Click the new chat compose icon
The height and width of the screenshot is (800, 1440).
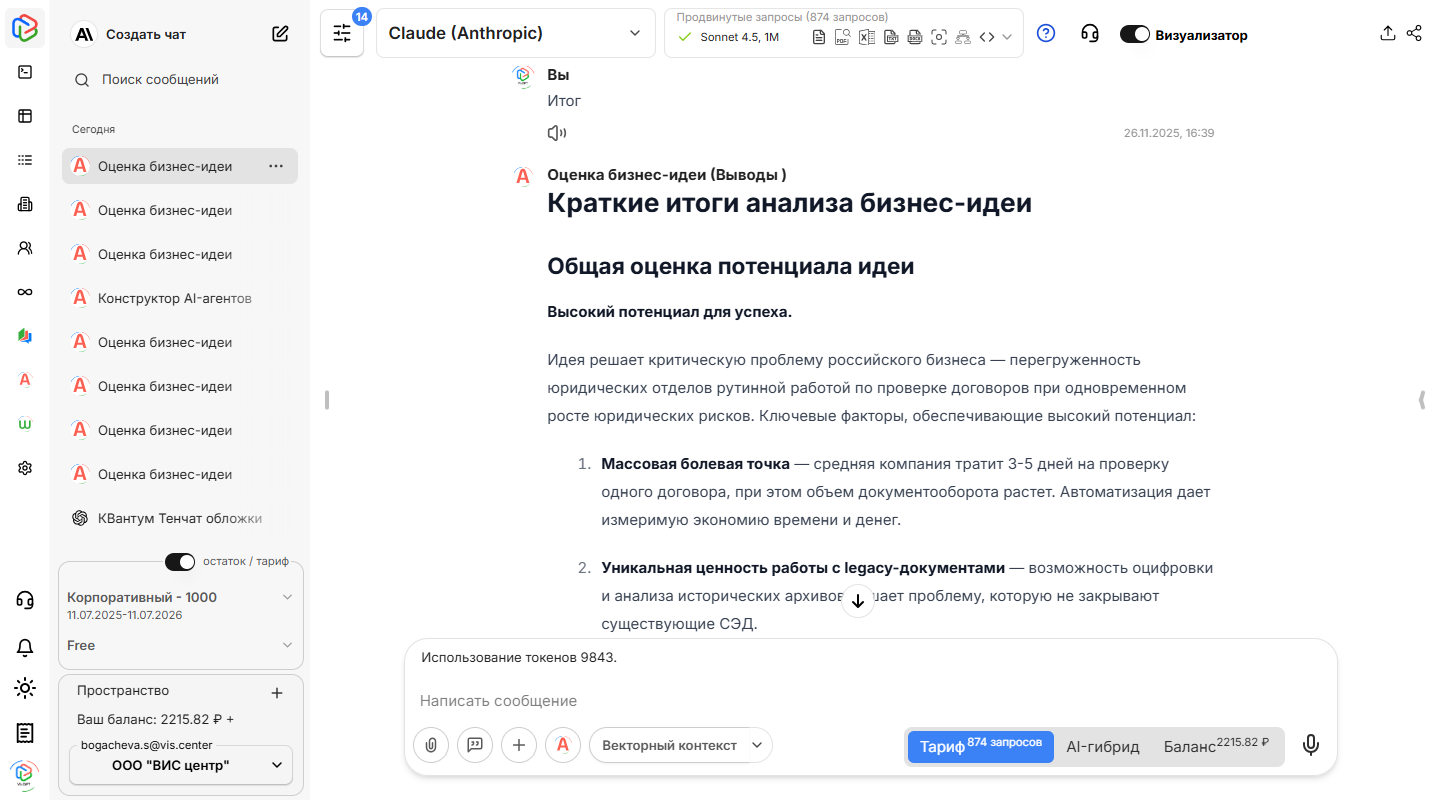click(280, 34)
